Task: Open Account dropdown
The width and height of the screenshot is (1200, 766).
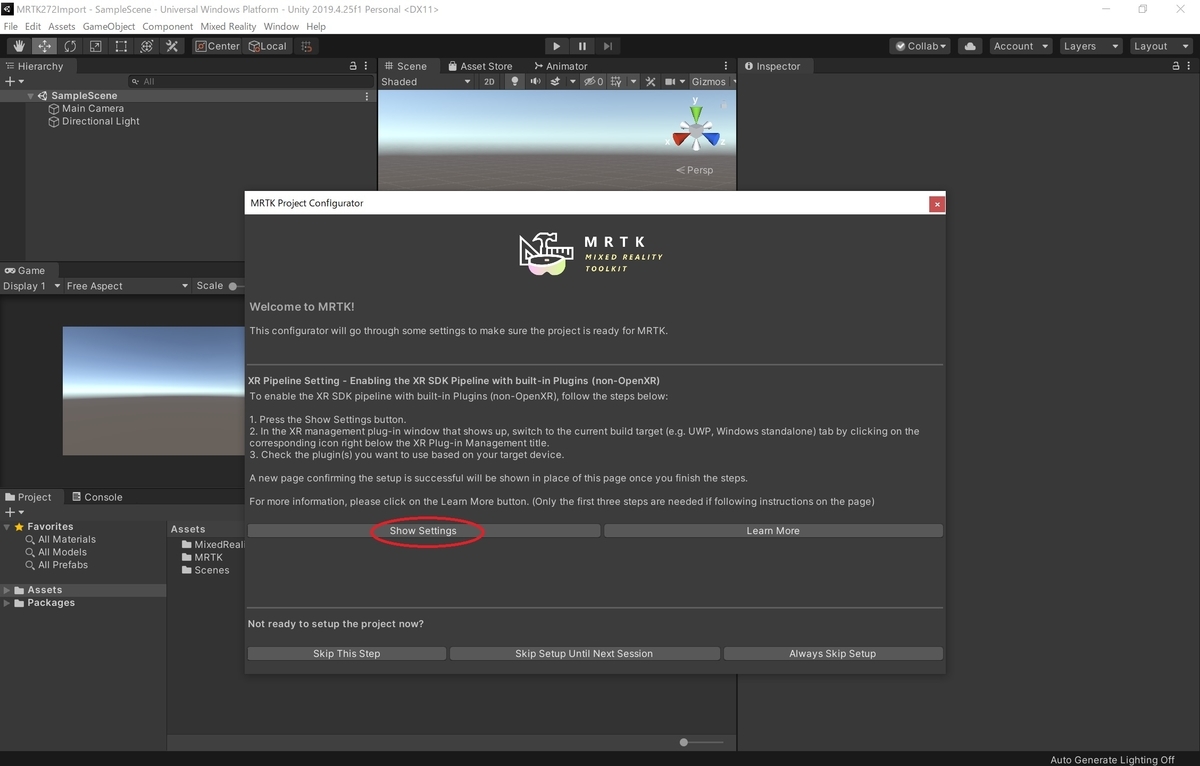Action: pos(1020,46)
